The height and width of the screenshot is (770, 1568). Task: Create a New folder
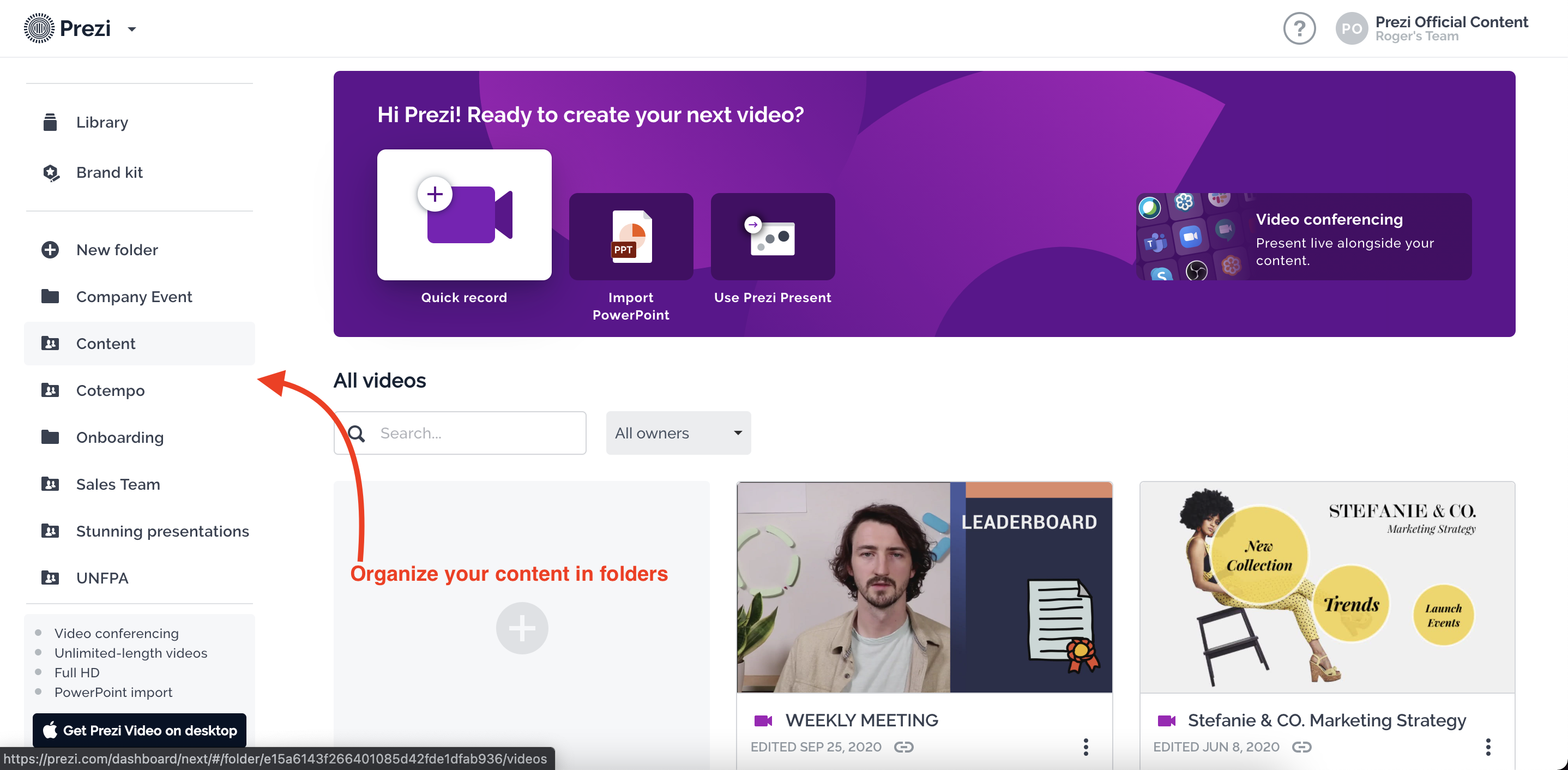pos(117,250)
